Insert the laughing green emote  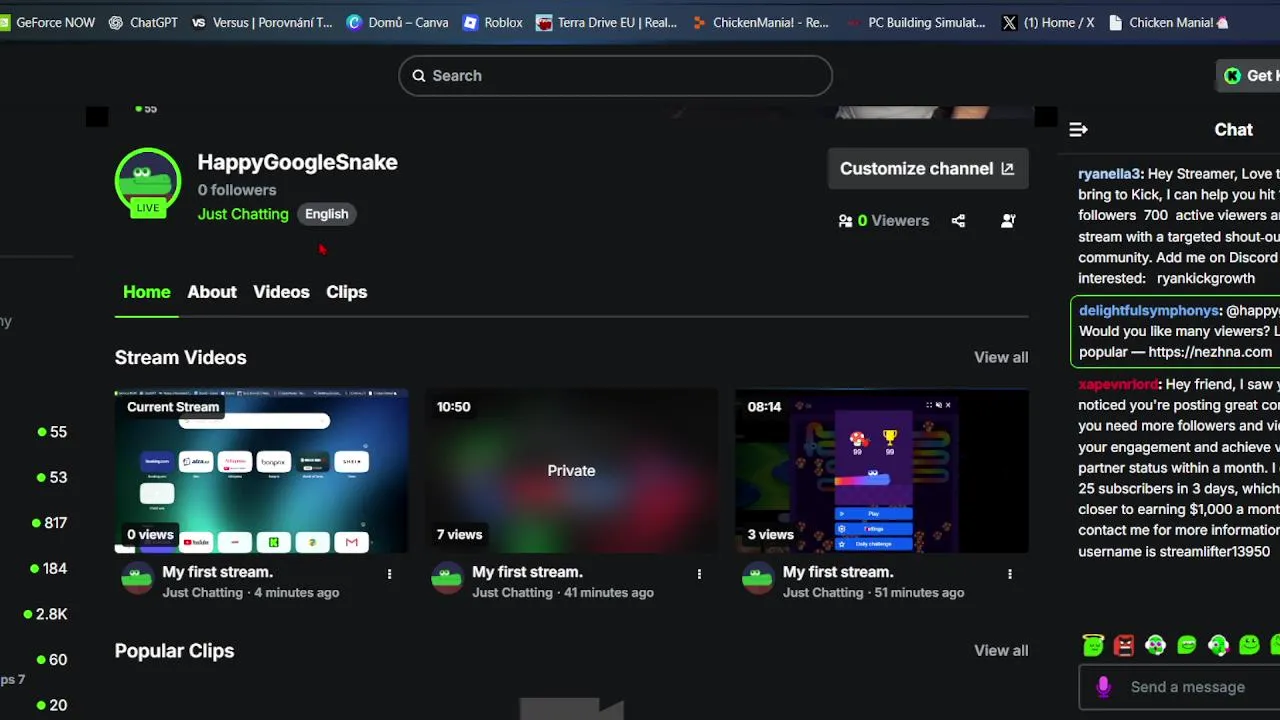click(1187, 645)
